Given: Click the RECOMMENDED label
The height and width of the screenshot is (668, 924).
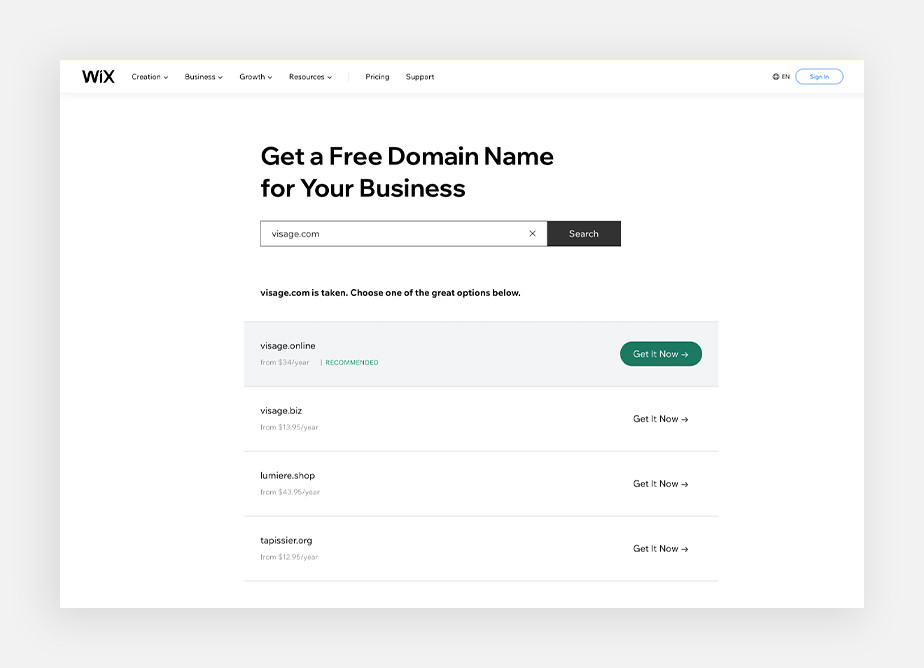Looking at the screenshot, I should (x=352, y=362).
